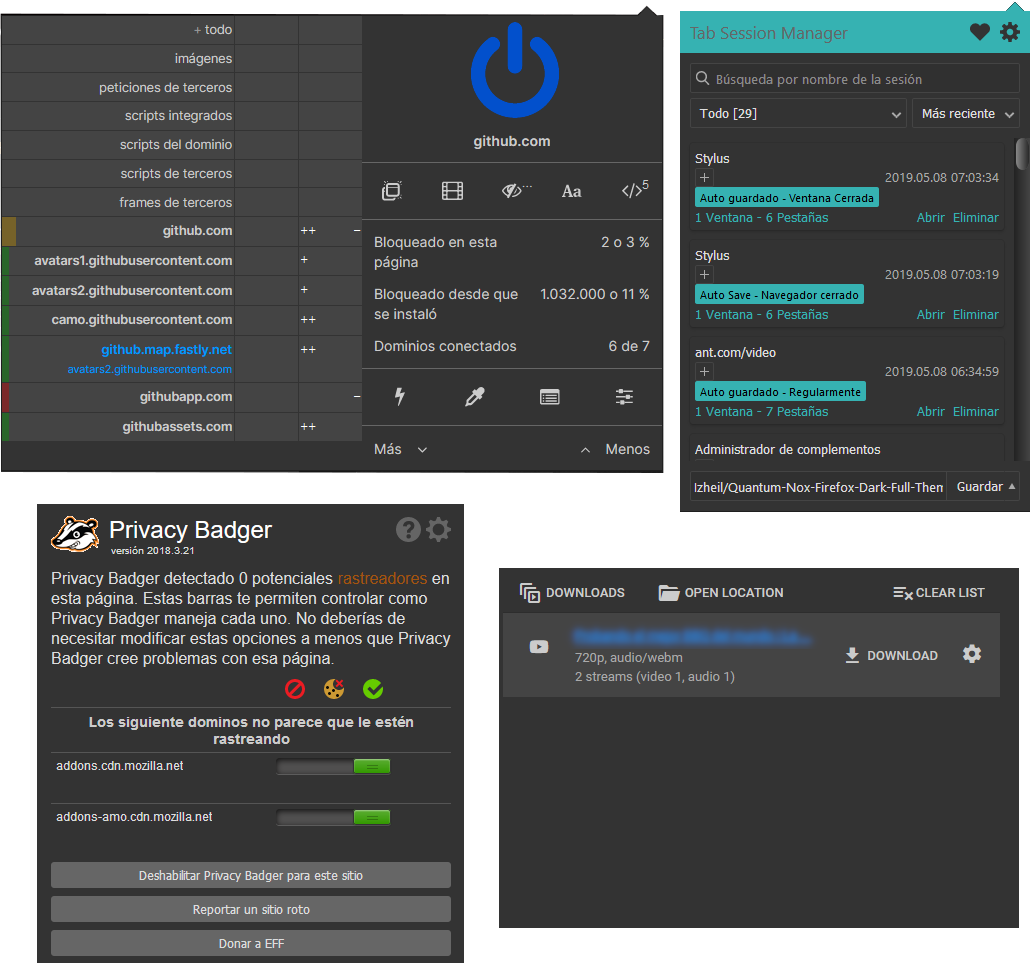Click the '+ todo' rule row

tap(182, 30)
